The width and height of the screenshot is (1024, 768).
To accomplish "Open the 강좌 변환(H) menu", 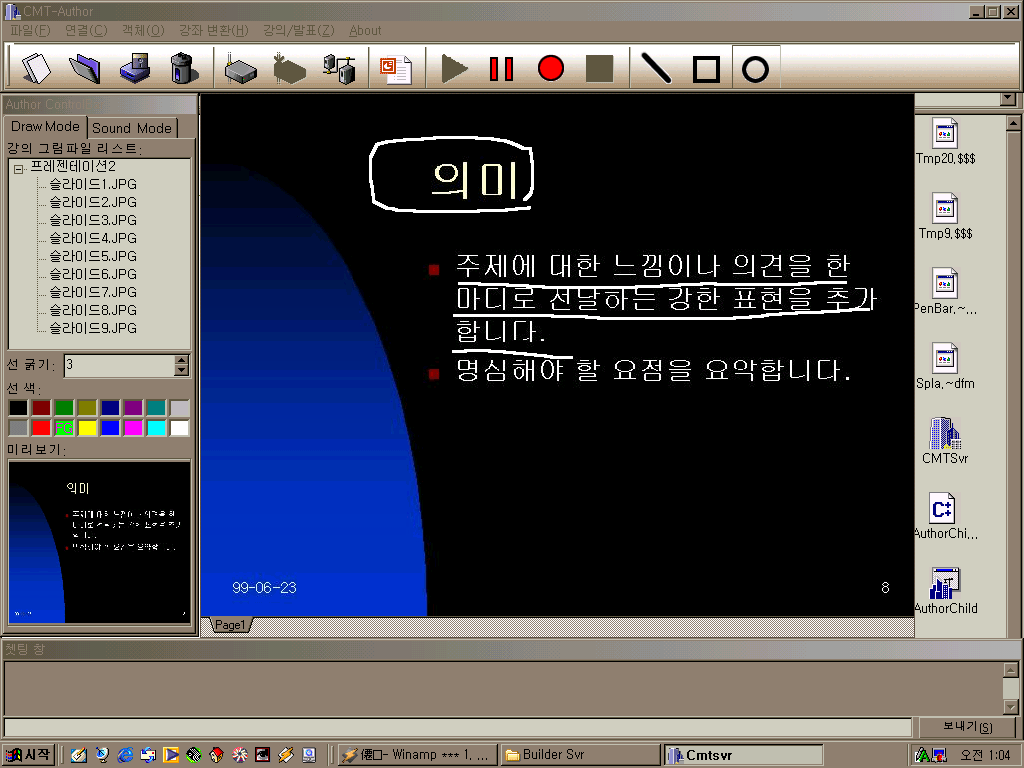I will [x=212, y=31].
